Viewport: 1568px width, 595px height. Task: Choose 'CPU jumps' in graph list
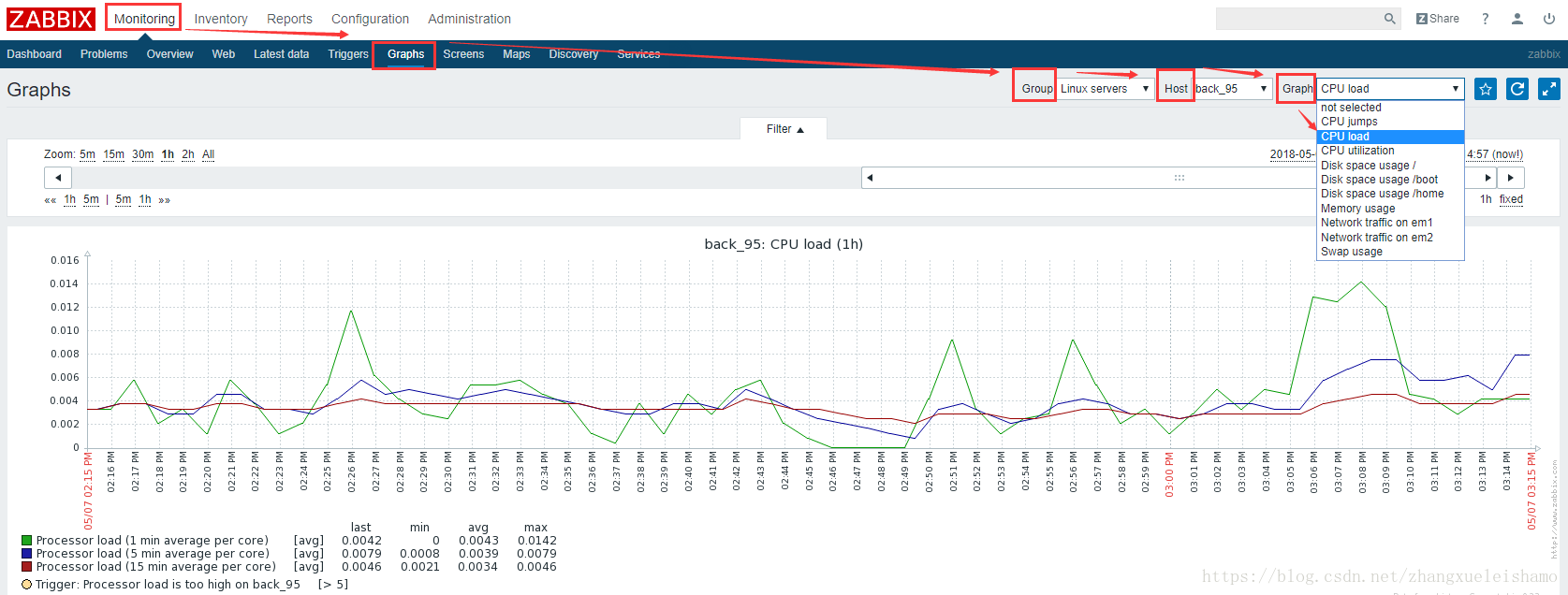pos(1390,122)
